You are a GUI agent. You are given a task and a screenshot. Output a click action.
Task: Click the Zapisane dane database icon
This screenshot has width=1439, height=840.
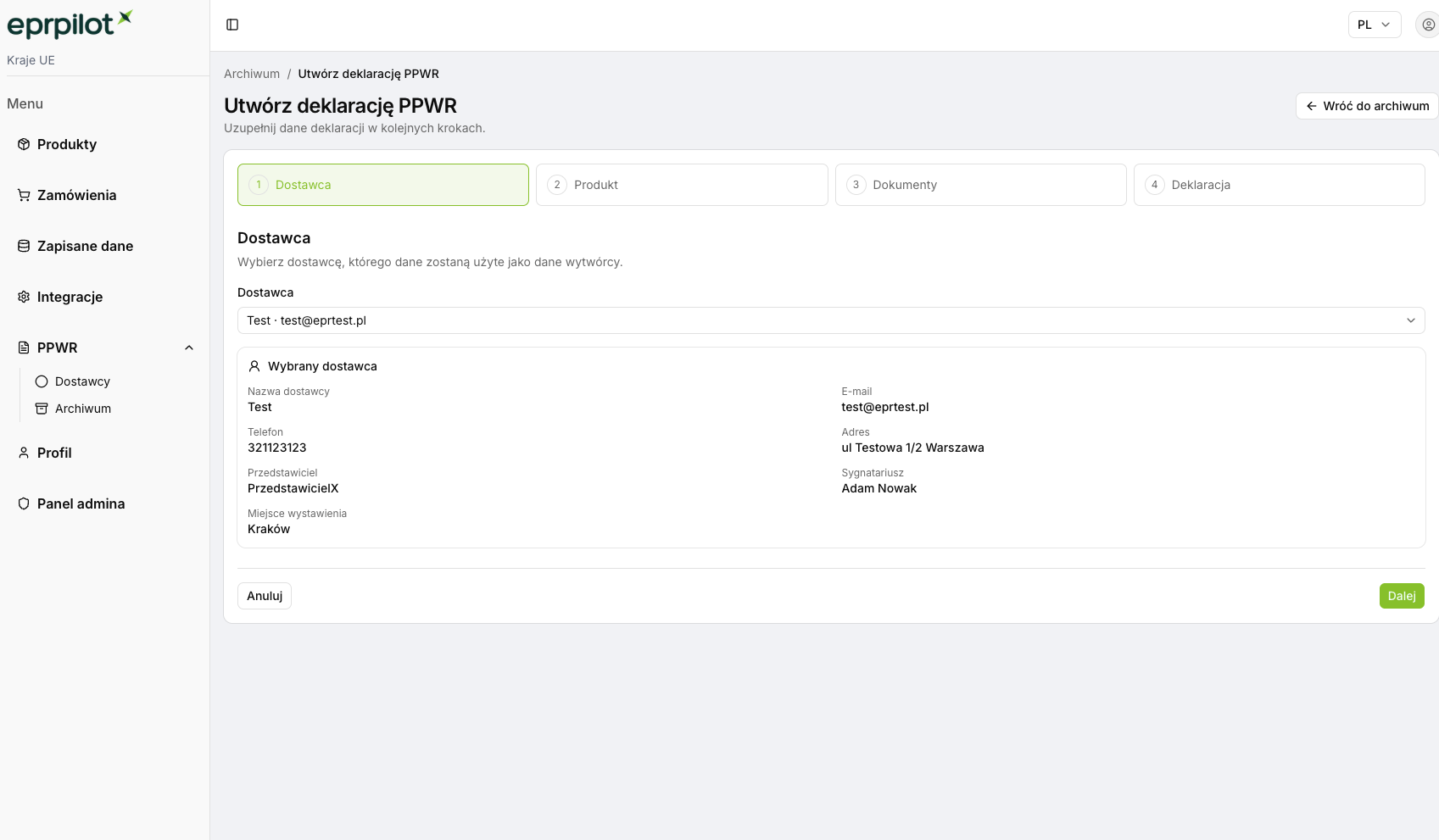(24, 246)
